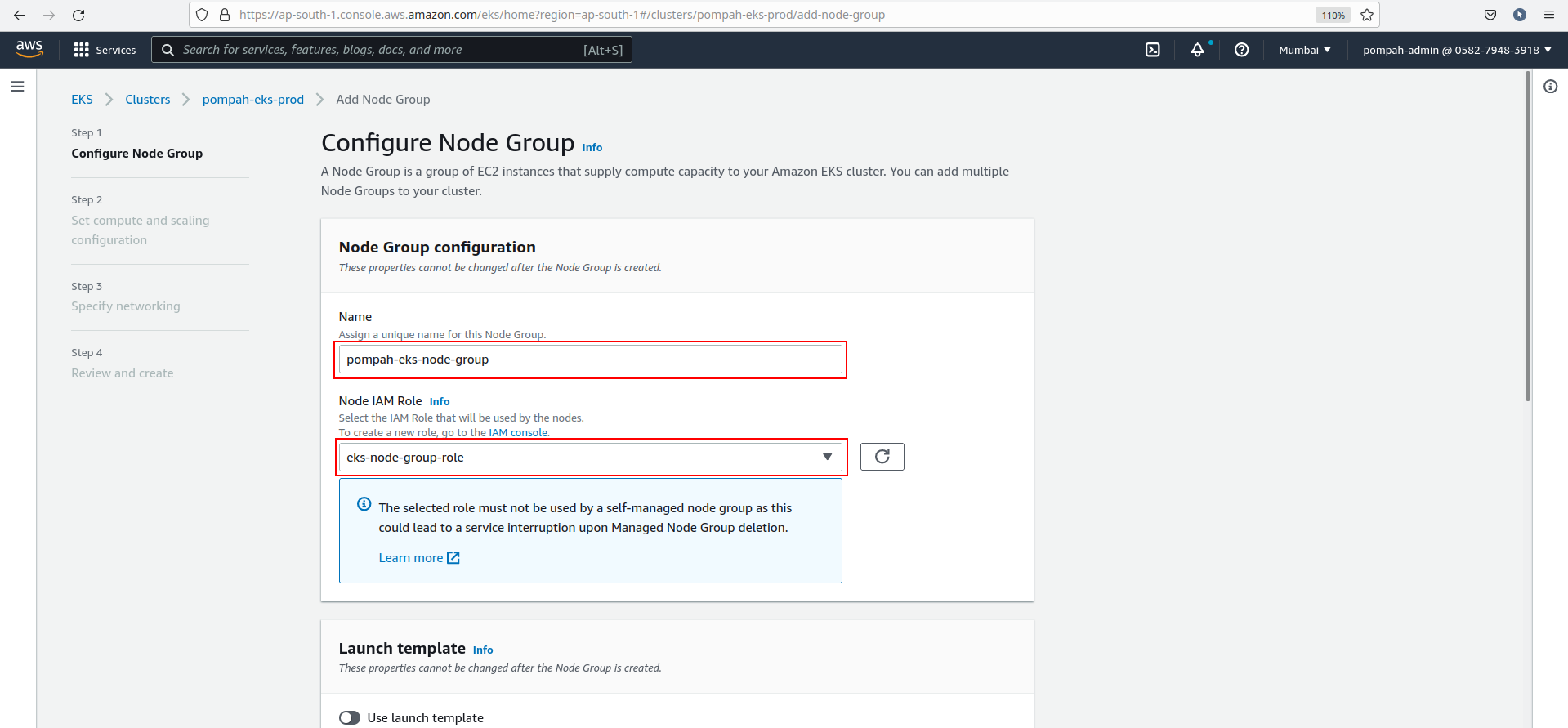The image size is (1568, 728).
Task: Click the AWS logo home icon
Action: coord(29,49)
